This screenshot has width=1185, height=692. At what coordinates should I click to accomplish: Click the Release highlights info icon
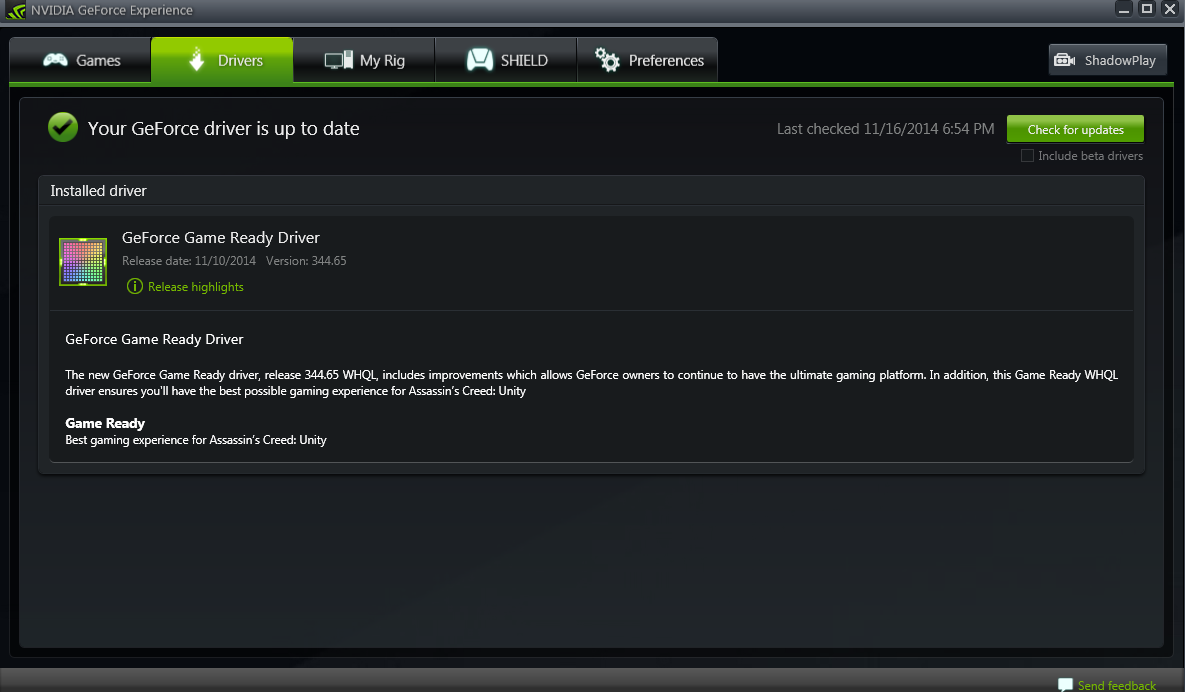point(135,286)
